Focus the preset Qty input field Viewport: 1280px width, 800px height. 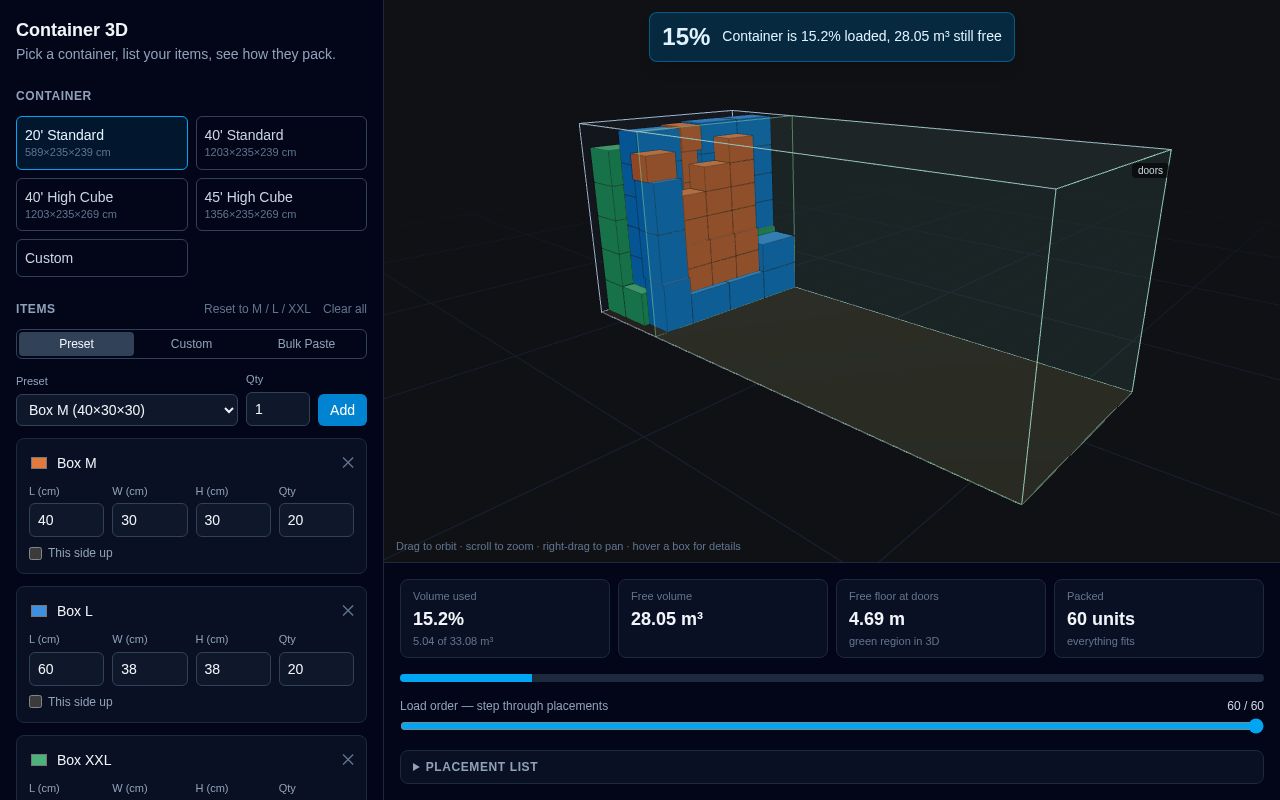tap(278, 409)
